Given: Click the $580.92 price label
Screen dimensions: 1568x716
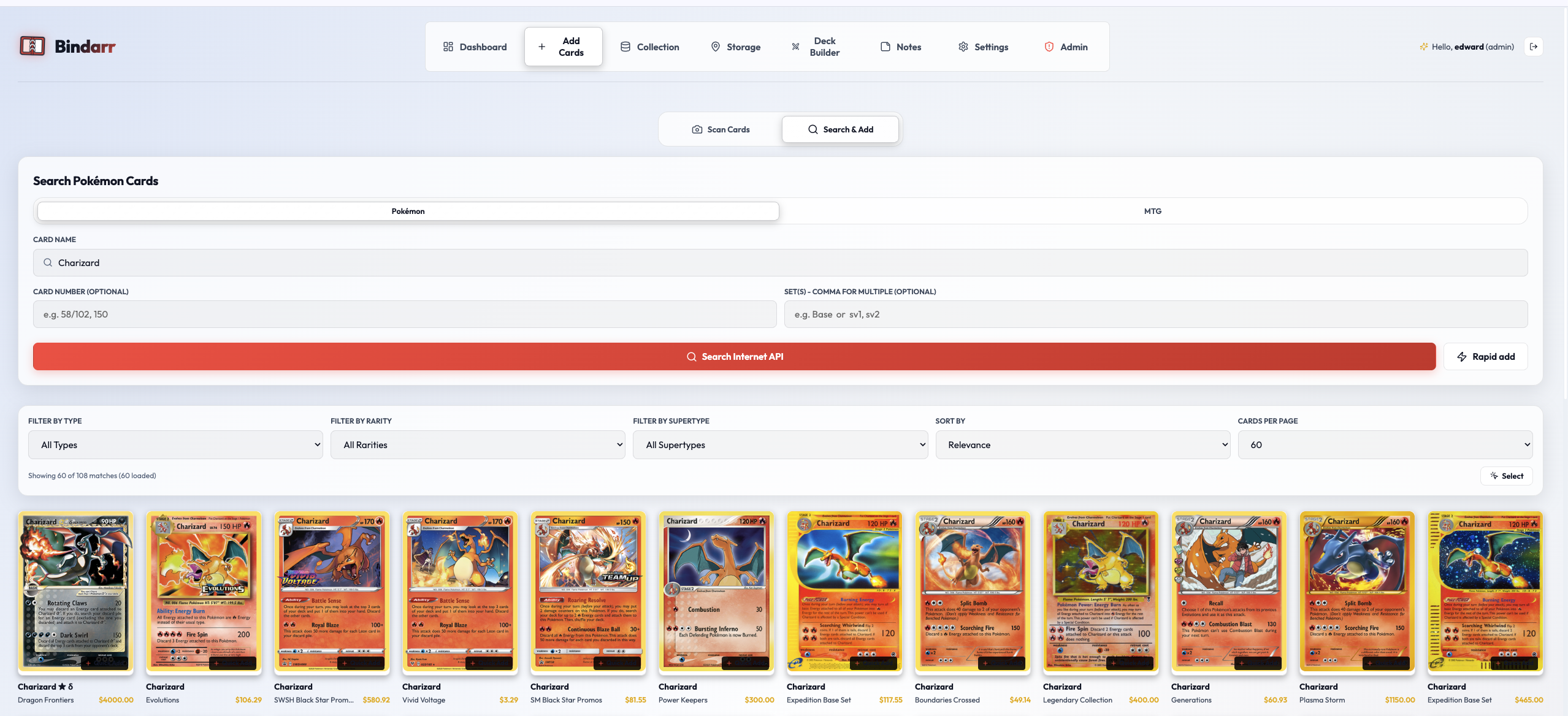Looking at the screenshot, I should tap(377, 700).
